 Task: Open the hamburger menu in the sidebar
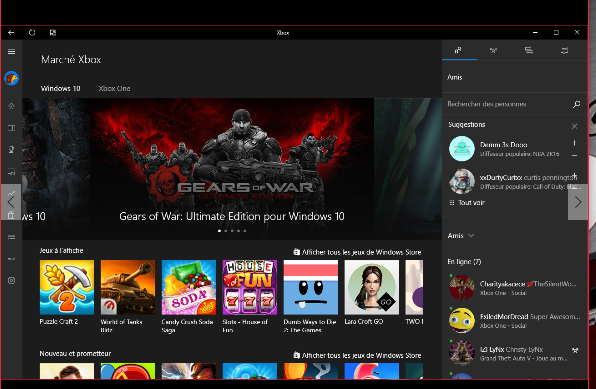pyautogui.click(x=11, y=51)
